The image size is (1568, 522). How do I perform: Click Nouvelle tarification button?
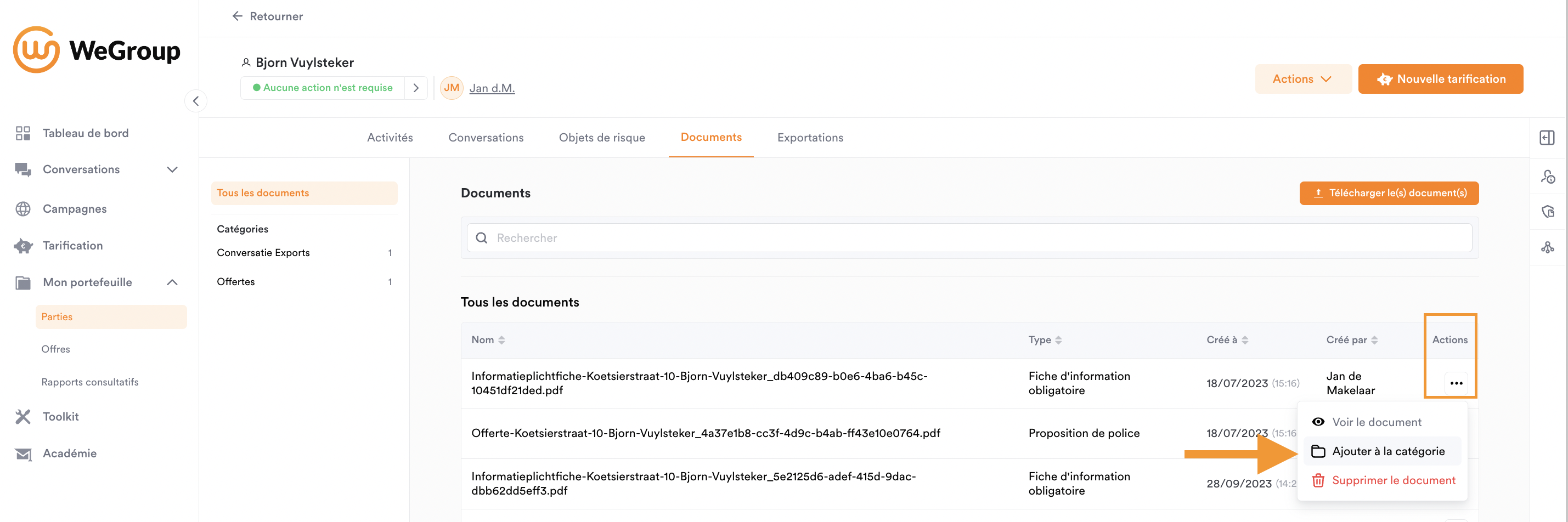1440,79
